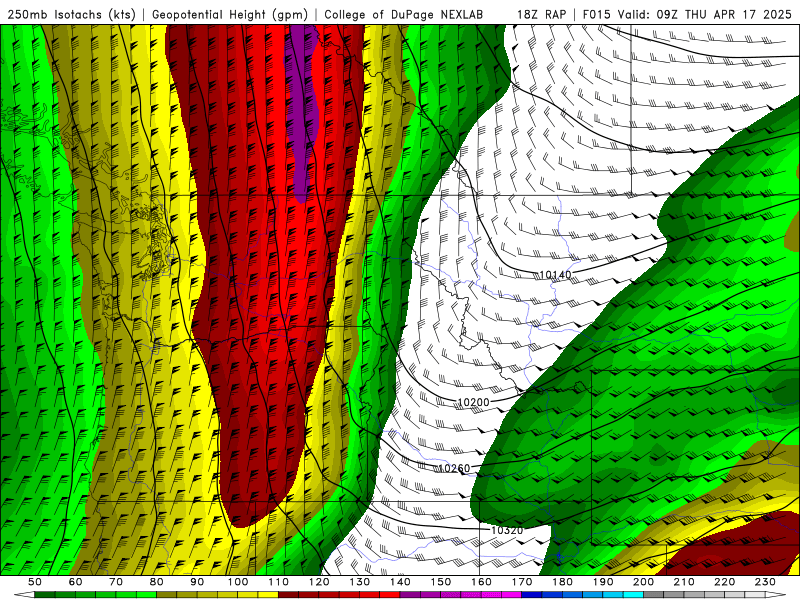Click the 170 value on the color scale
The image size is (800, 600).
coord(522,582)
